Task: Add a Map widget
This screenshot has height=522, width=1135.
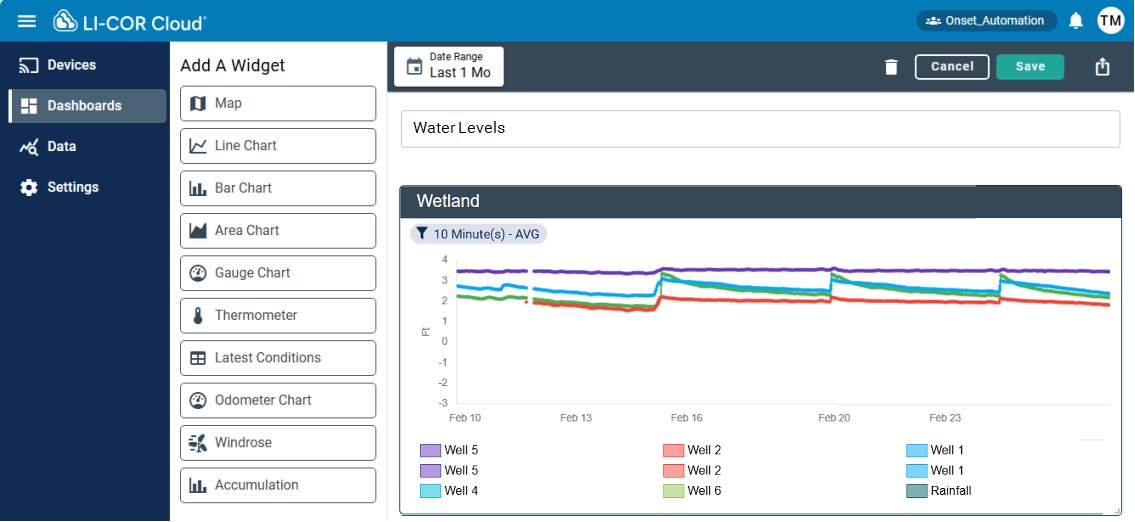Action: coord(278,103)
